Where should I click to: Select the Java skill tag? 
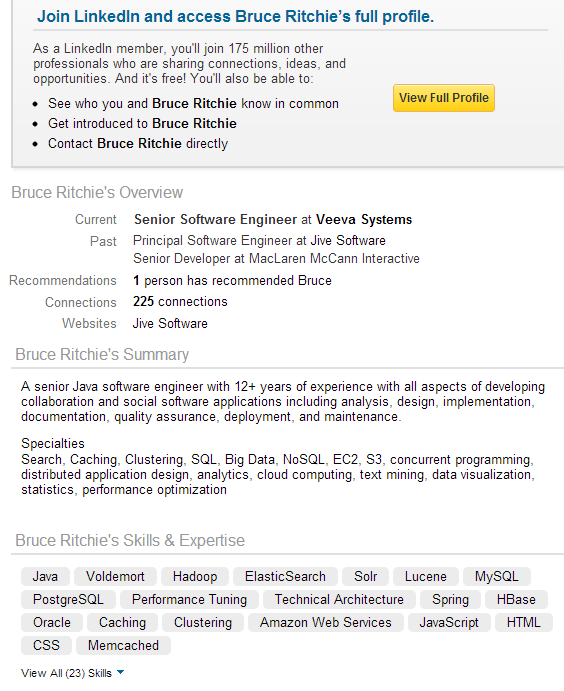[45, 576]
